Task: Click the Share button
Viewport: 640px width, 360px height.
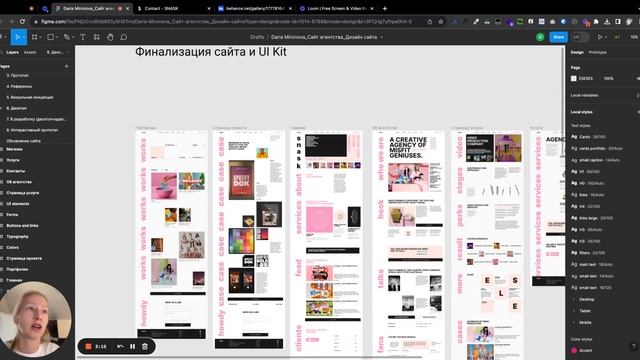Action: pyautogui.click(x=558, y=37)
